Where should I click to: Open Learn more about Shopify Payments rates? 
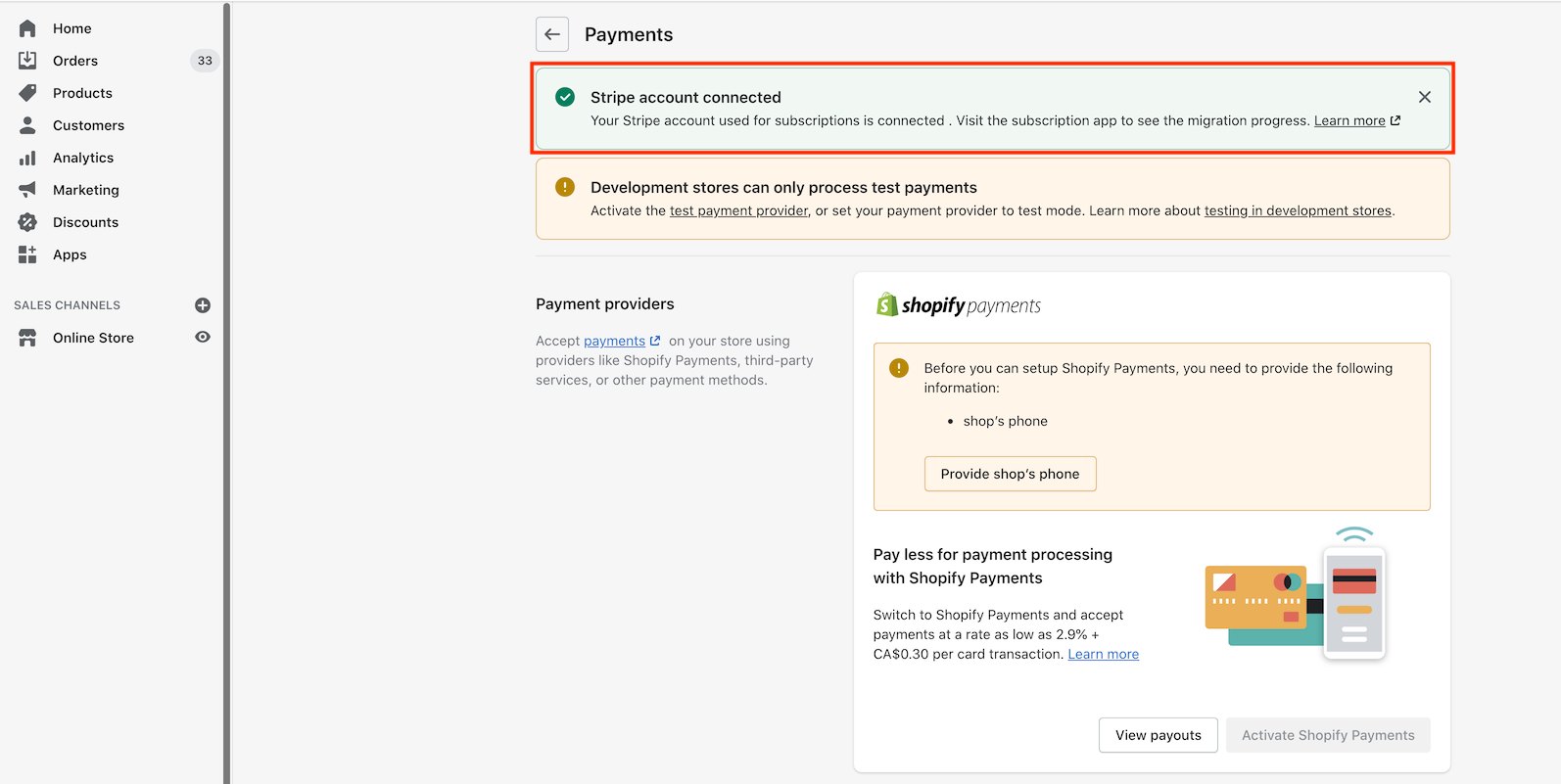(x=1103, y=654)
